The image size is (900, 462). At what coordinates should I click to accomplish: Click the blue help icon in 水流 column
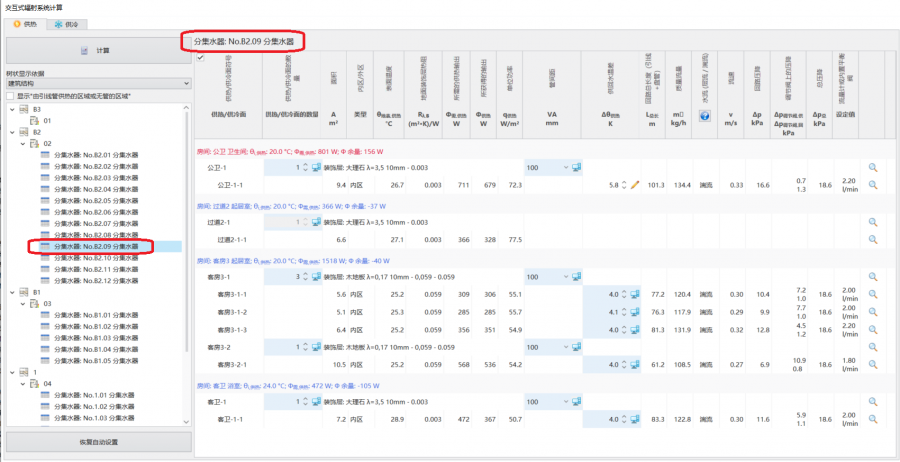pyautogui.click(x=703, y=116)
